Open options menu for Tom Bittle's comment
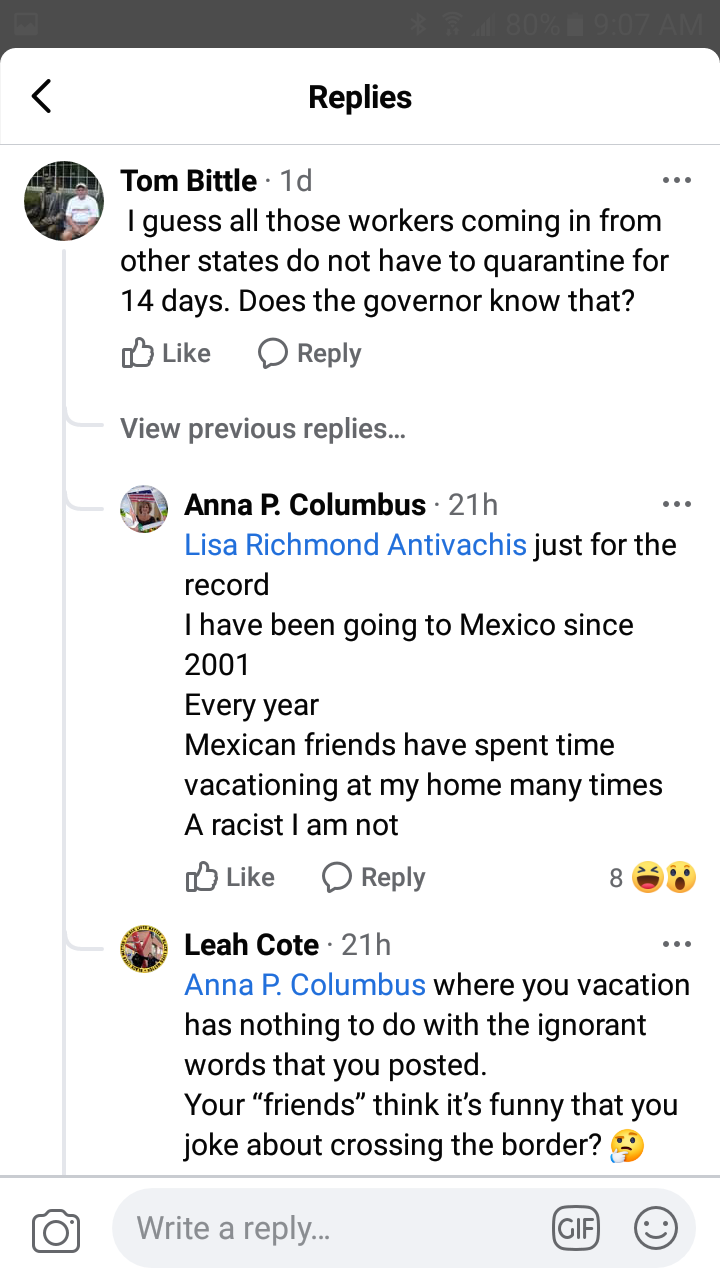 coord(677,181)
